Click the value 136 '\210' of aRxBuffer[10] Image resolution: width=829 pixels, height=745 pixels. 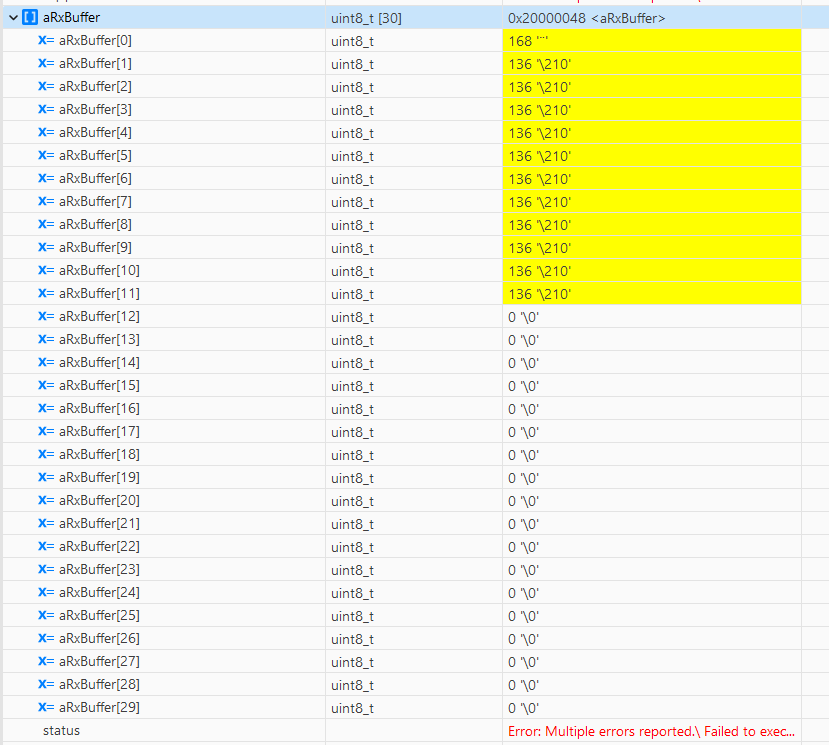click(x=540, y=271)
